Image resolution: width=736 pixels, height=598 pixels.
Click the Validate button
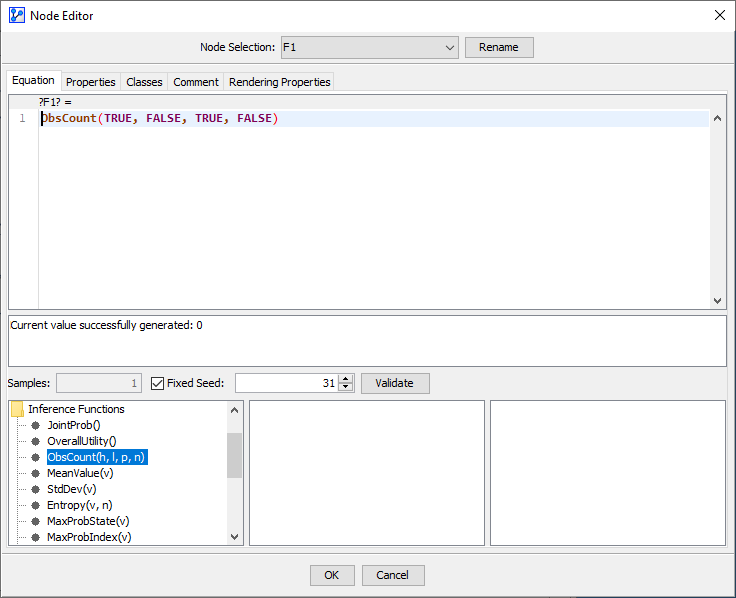click(395, 383)
